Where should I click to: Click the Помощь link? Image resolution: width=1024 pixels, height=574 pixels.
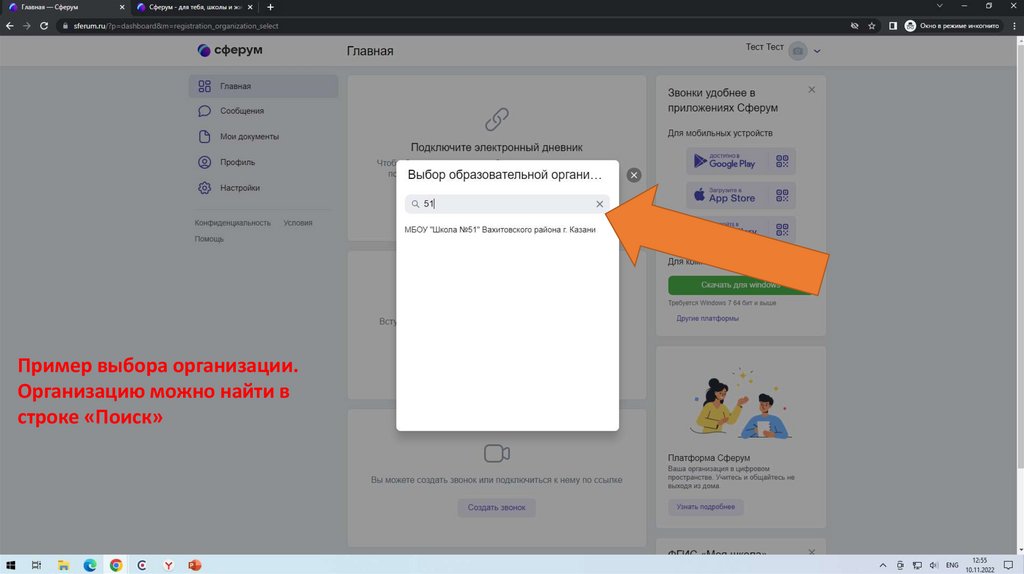tap(209, 239)
